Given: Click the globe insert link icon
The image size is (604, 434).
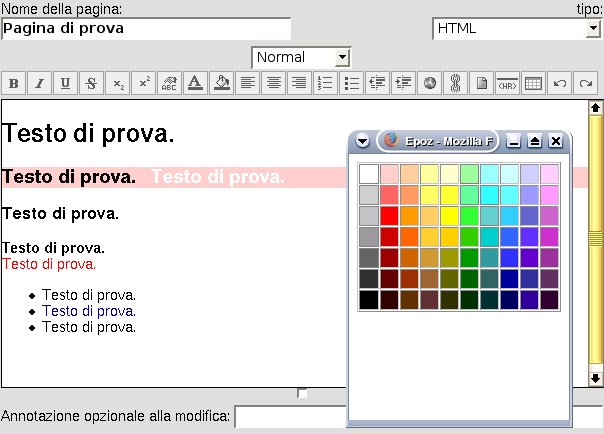Looking at the screenshot, I should tap(430, 83).
